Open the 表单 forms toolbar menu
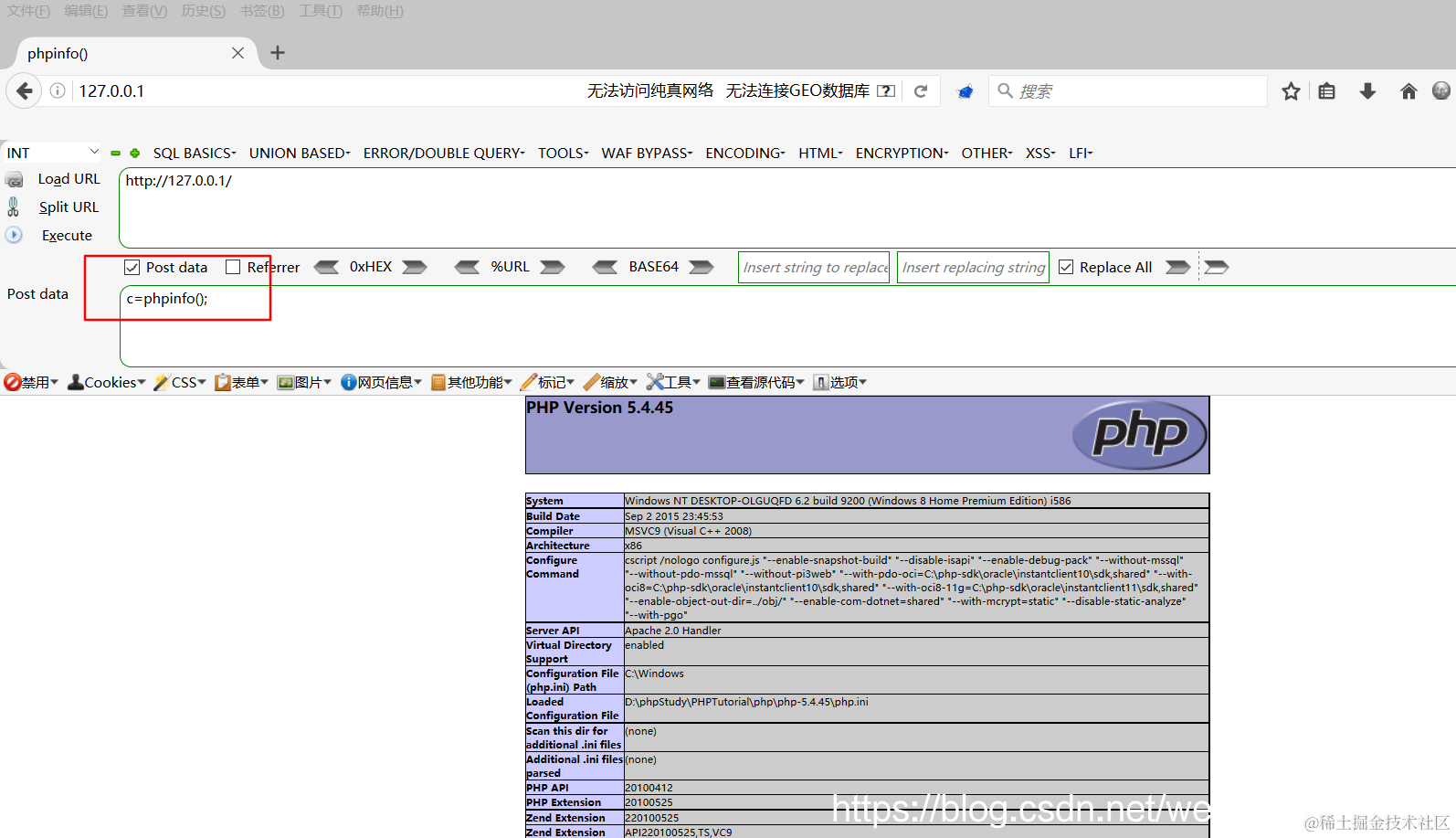 242,382
